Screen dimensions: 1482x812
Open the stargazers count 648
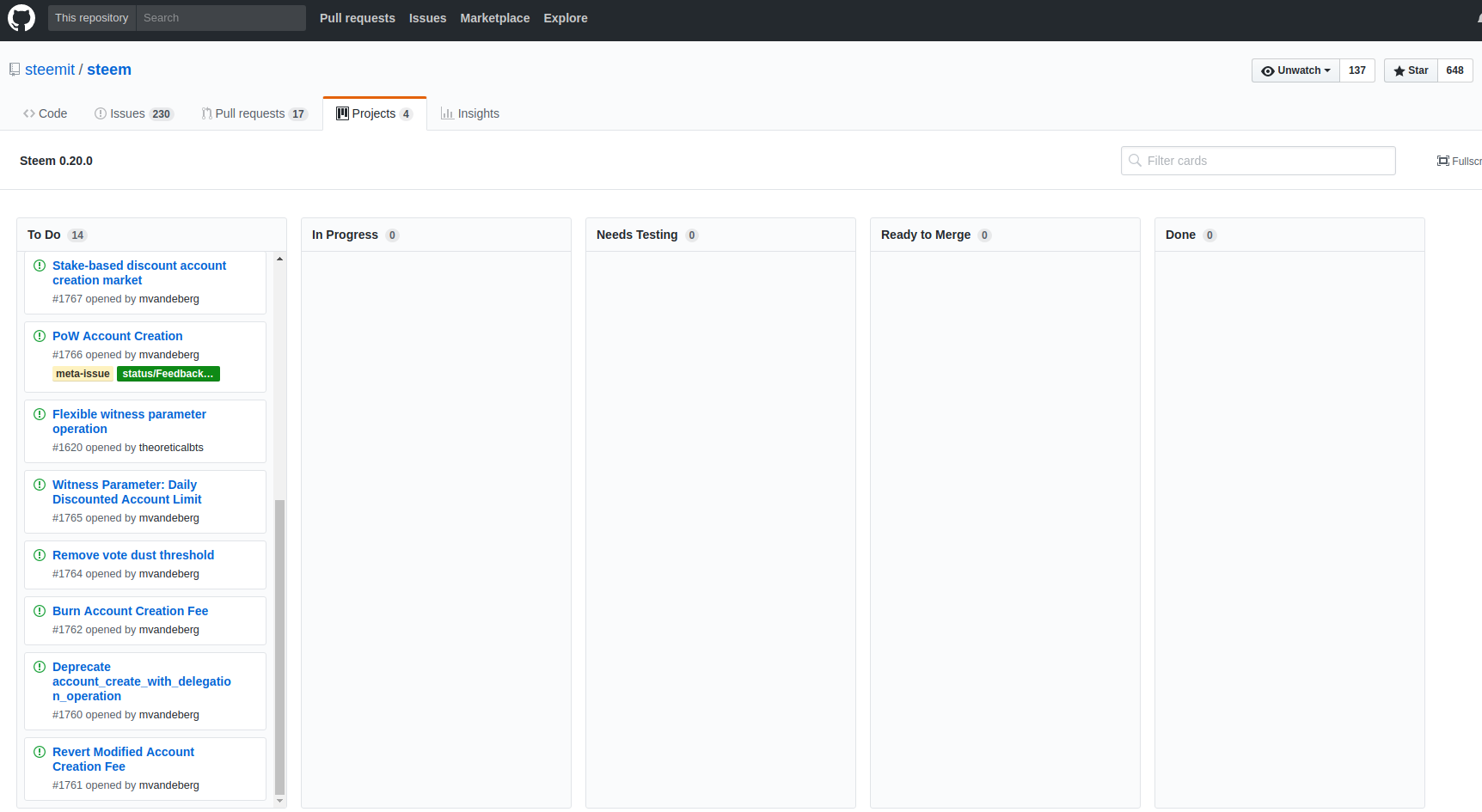[x=1455, y=70]
